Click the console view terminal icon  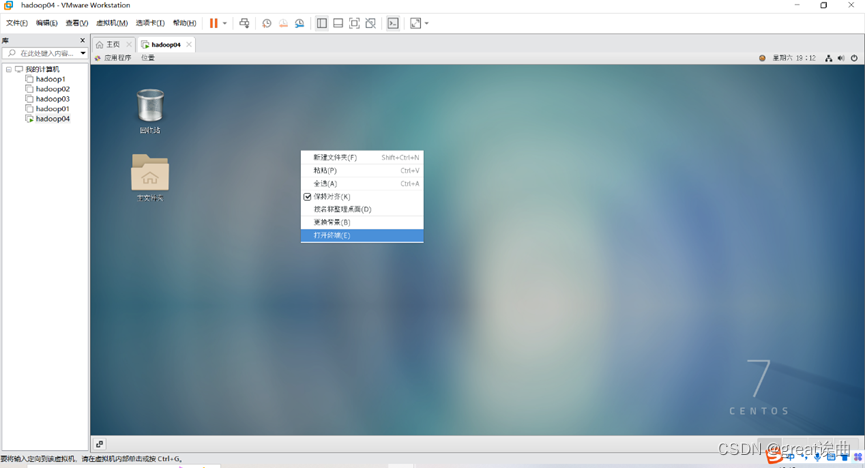point(393,23)
